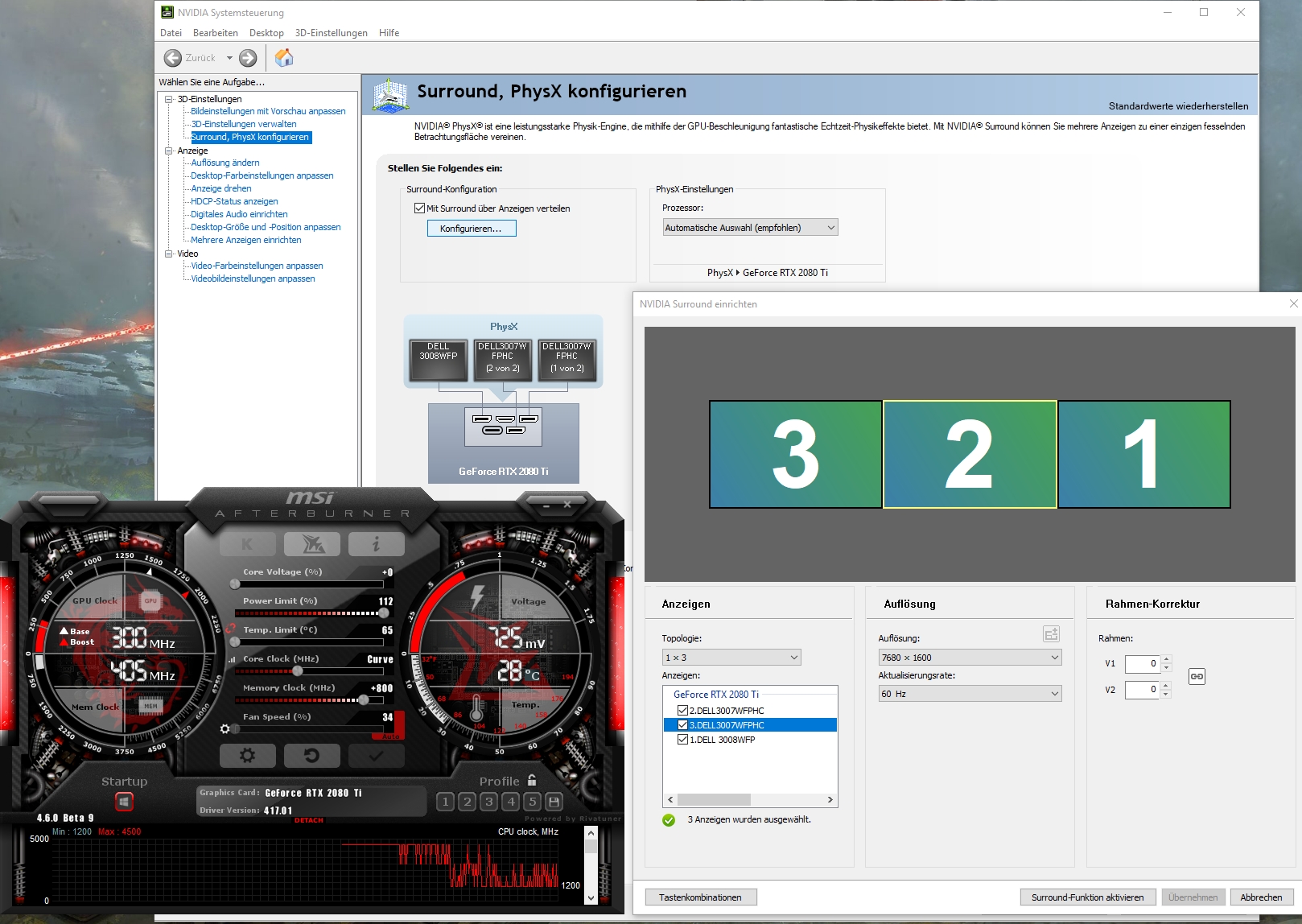
Task: Click the Power Limit slider
Action: 310,613
